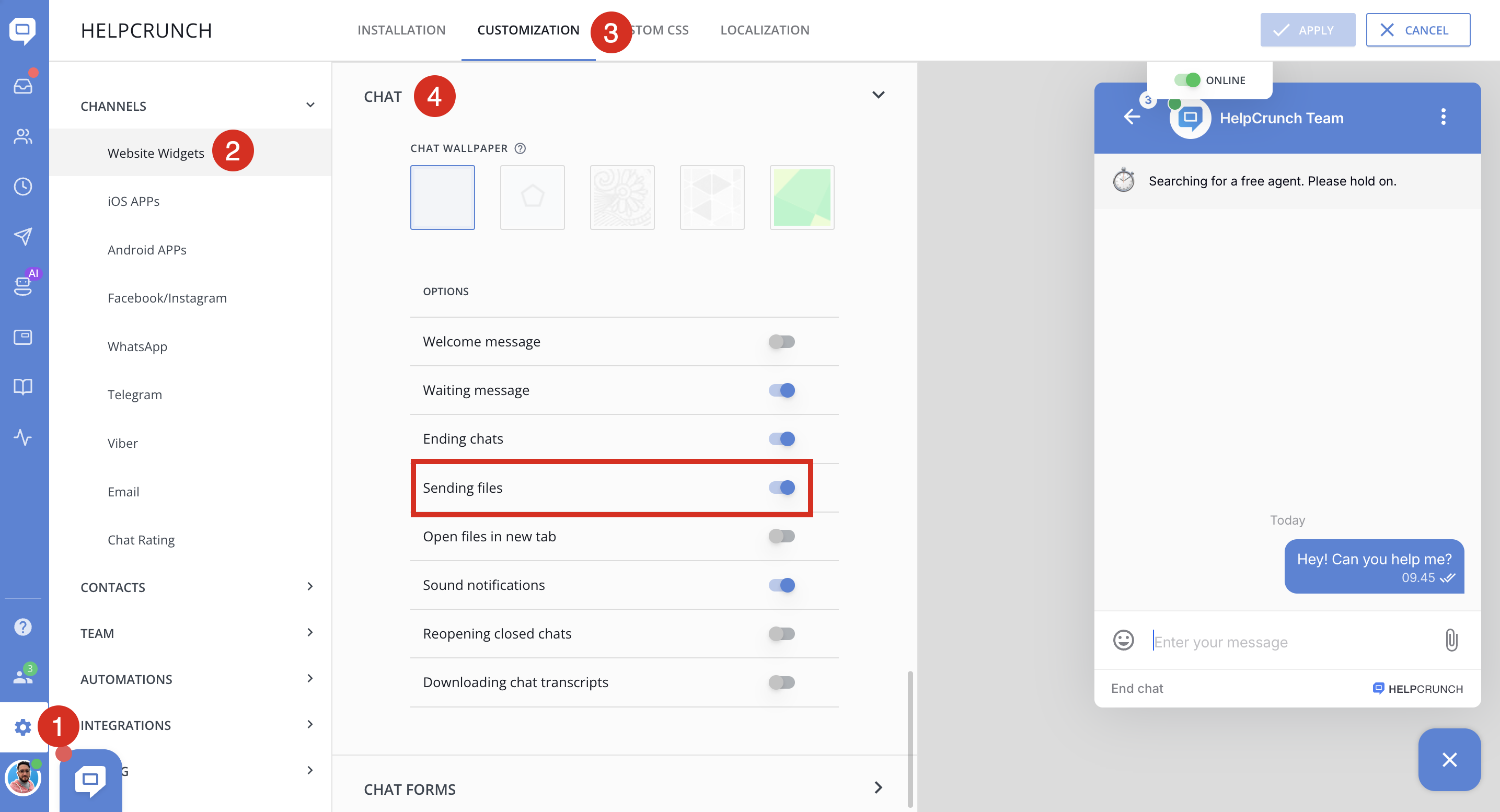Open the AI chatbot icon in sidebar
The image size is (1500, 812).
(22, 285)
